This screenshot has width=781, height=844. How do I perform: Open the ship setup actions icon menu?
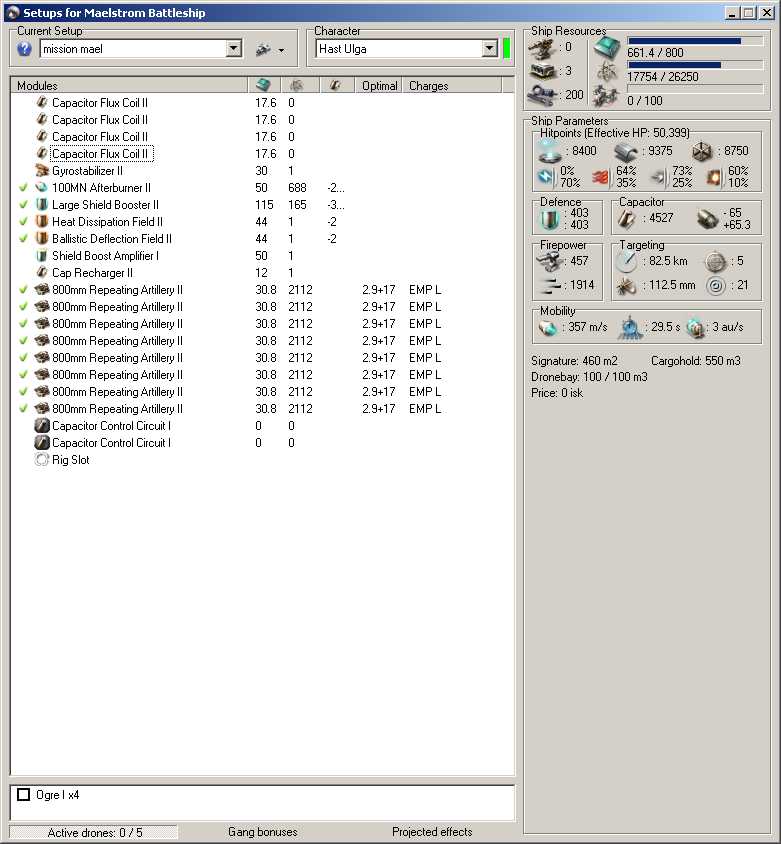click(263, 50)
